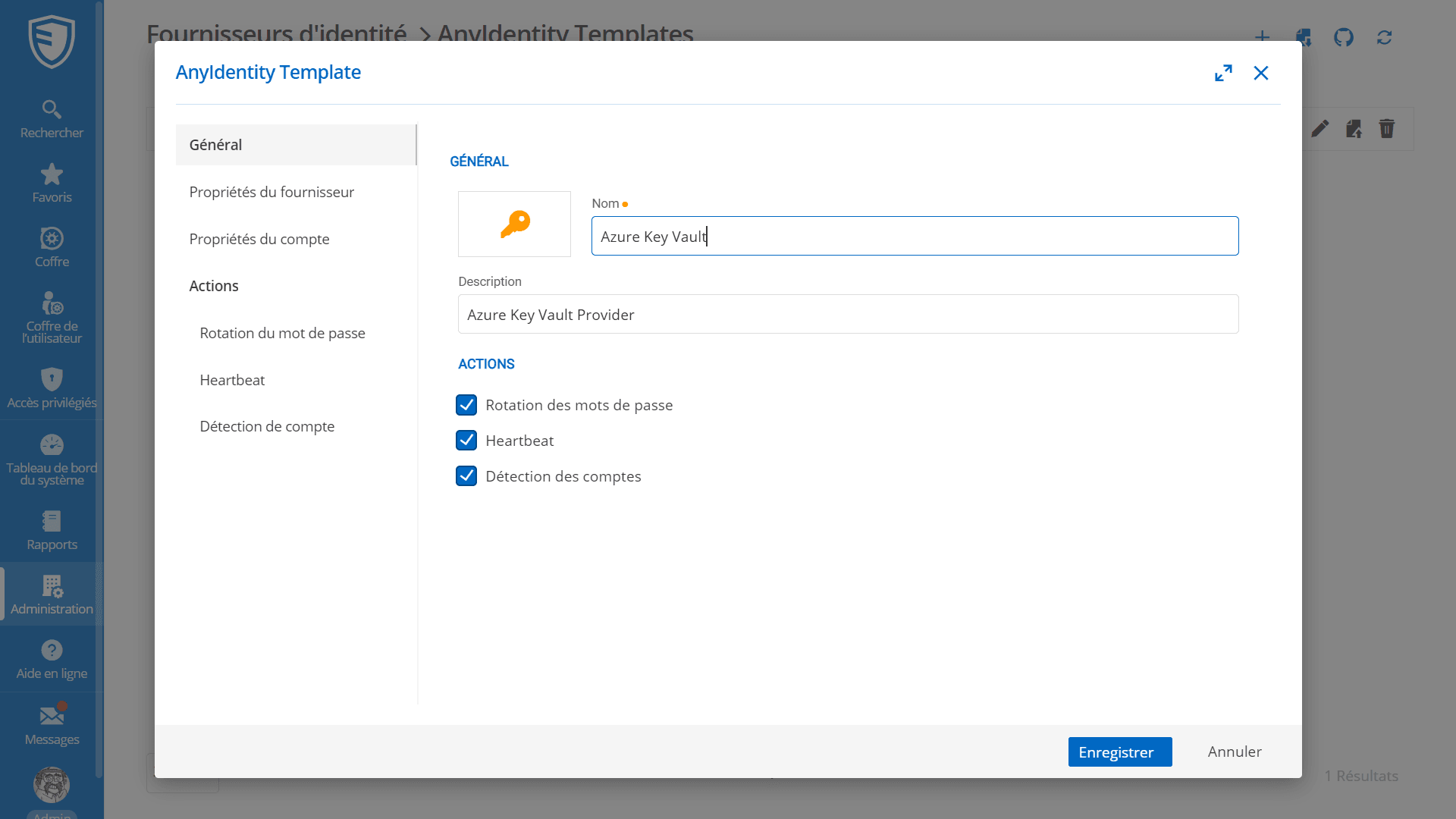Uncheck Rotation des mots de passe
Viewport: 1456px width, 819px height.
[466, 405]
